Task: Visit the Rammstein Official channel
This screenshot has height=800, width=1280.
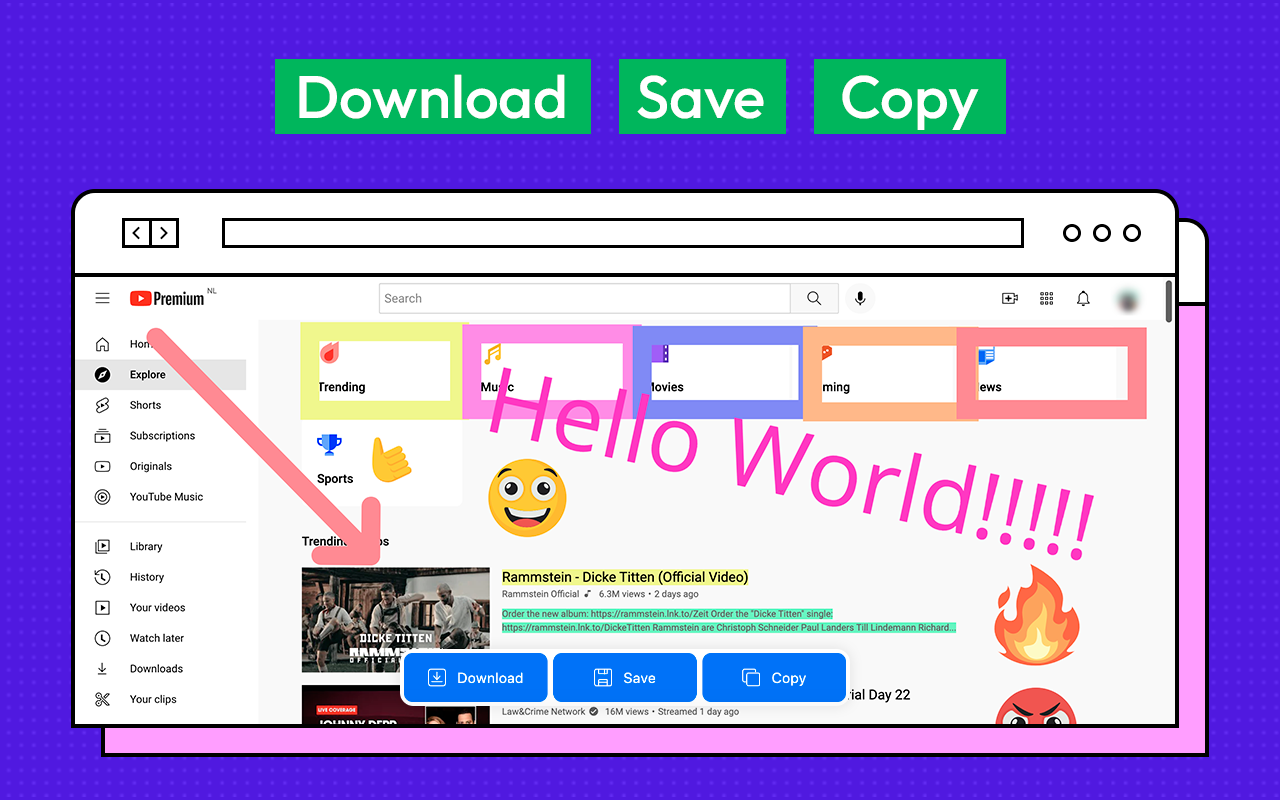Action: click(540, 594)
